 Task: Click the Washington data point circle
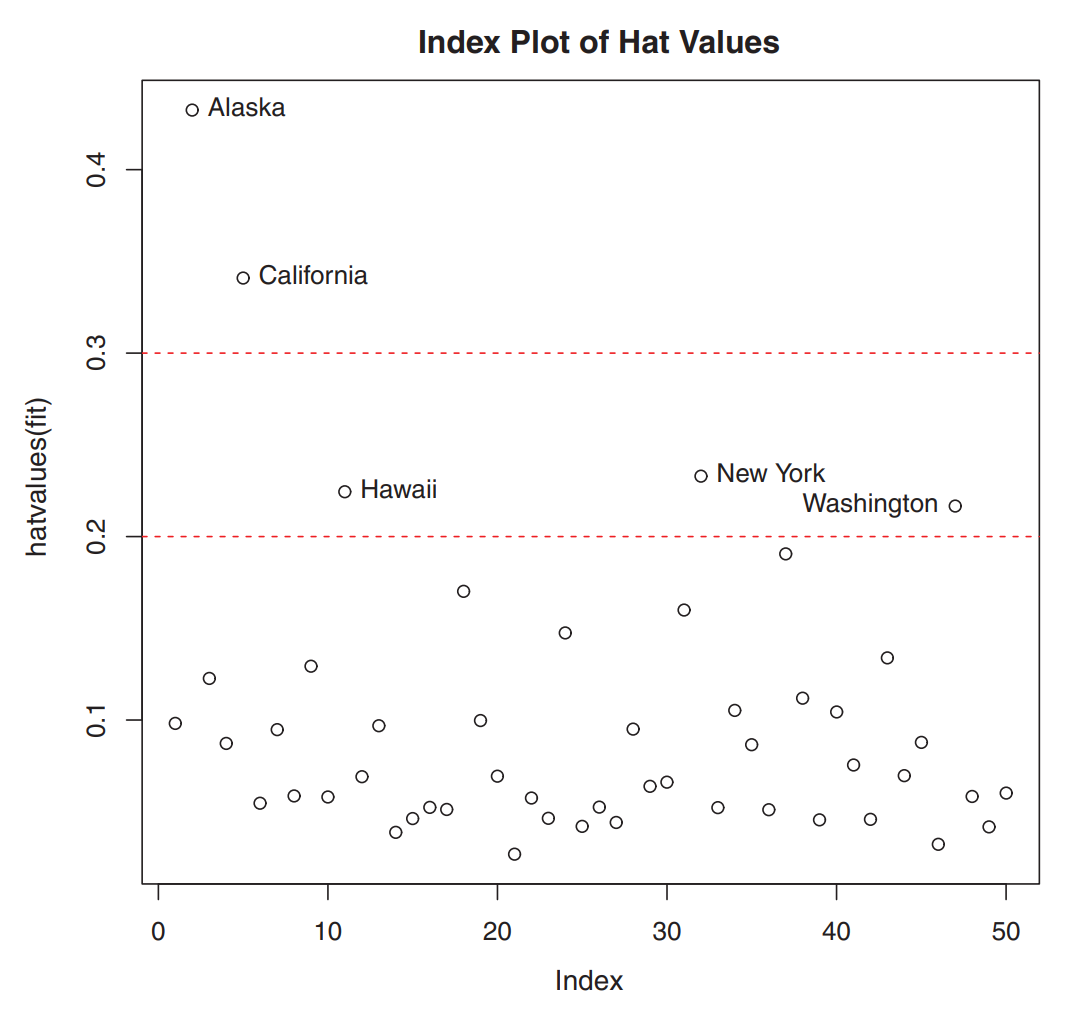pyautogui.click(x=955, y=506)
